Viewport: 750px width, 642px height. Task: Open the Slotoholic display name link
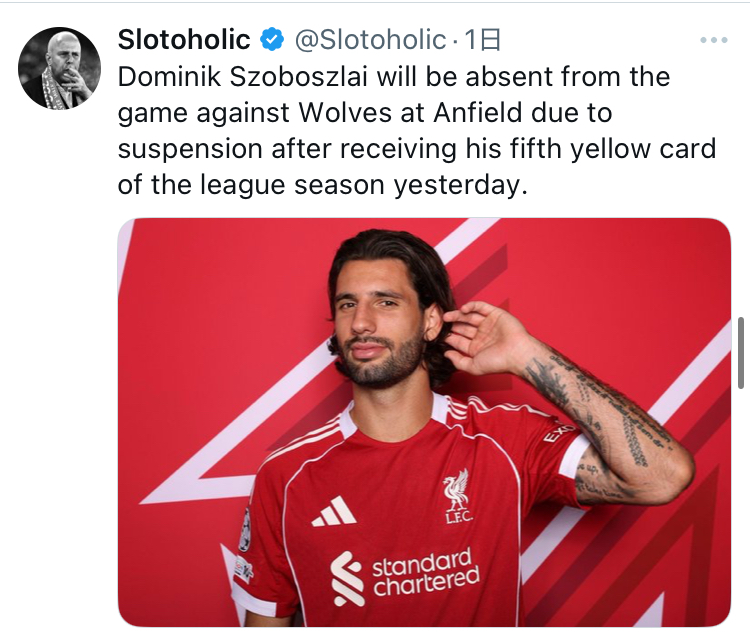[x=184, y=40]
